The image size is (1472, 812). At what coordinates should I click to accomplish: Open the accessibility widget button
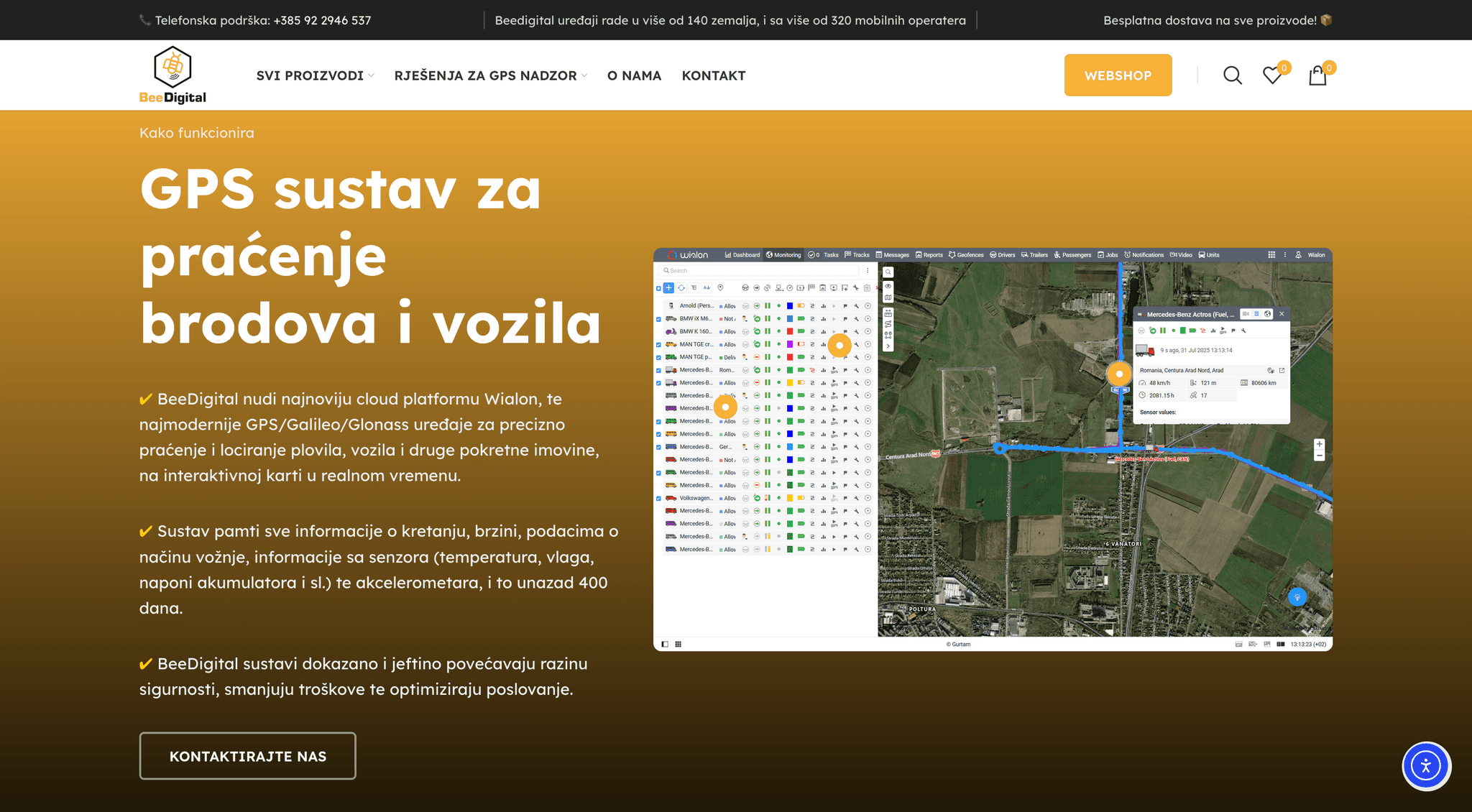tap(1426, 765)
